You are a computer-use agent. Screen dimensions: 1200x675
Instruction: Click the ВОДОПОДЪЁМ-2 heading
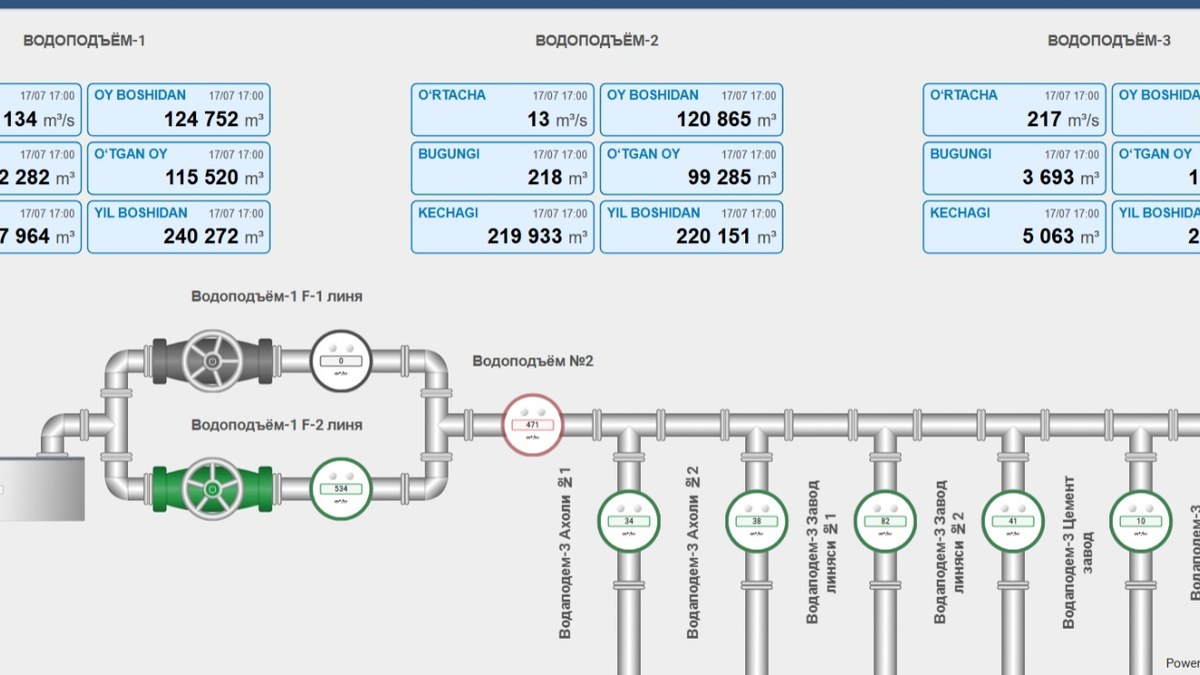(597, 41)
